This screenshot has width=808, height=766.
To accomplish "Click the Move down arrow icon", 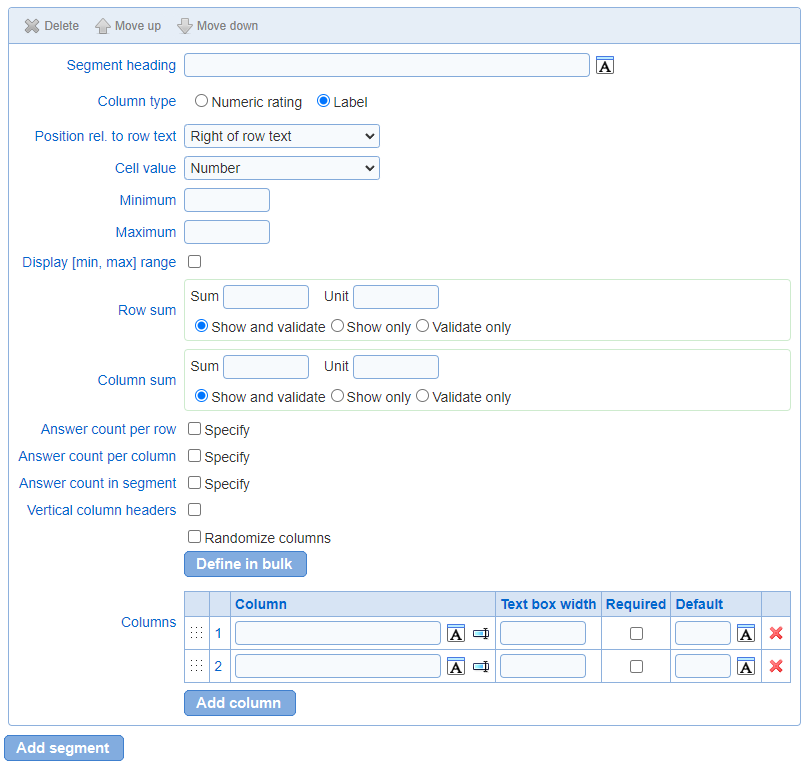I will point(184,26).
